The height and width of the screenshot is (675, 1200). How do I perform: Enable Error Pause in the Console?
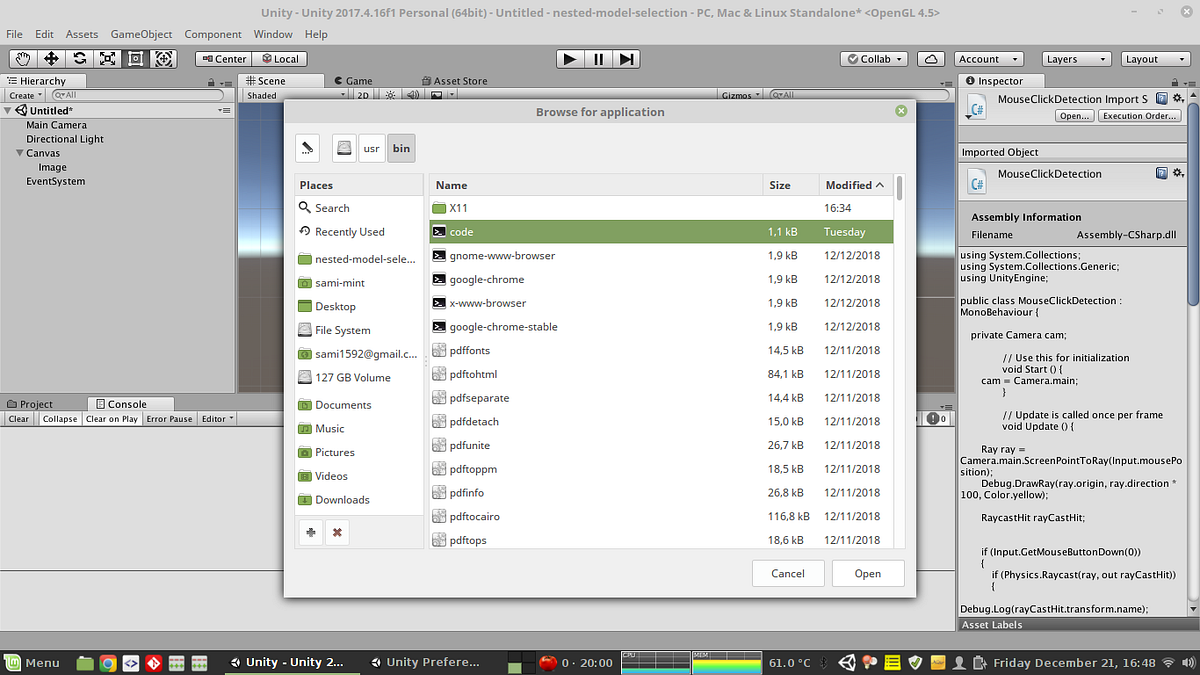pyautogui.click(x=168, y=419)
